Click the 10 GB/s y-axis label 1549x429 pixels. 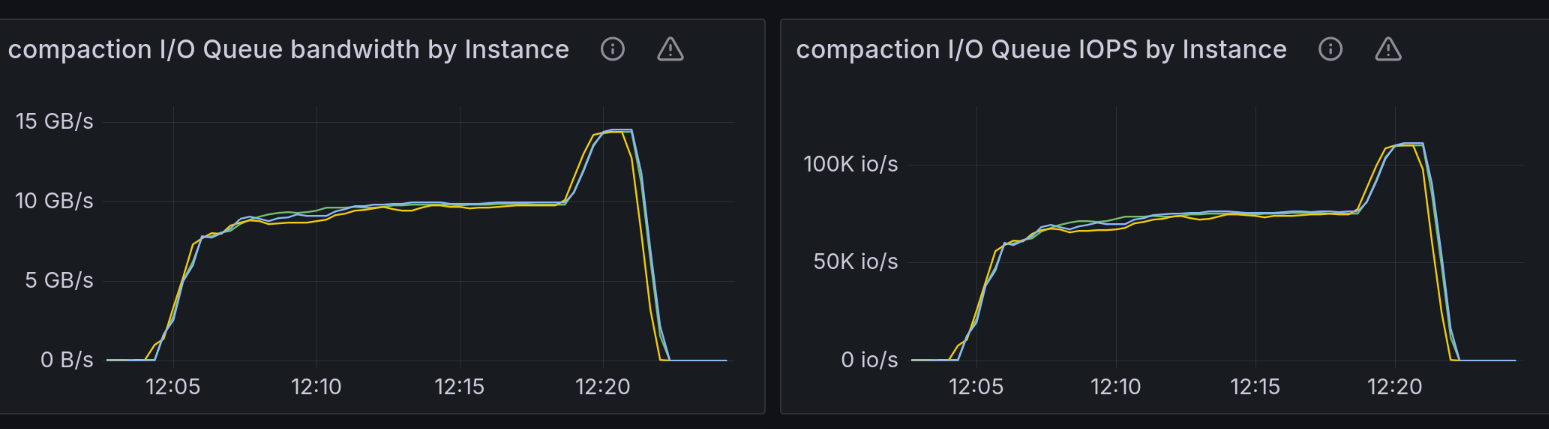(54, 201)
